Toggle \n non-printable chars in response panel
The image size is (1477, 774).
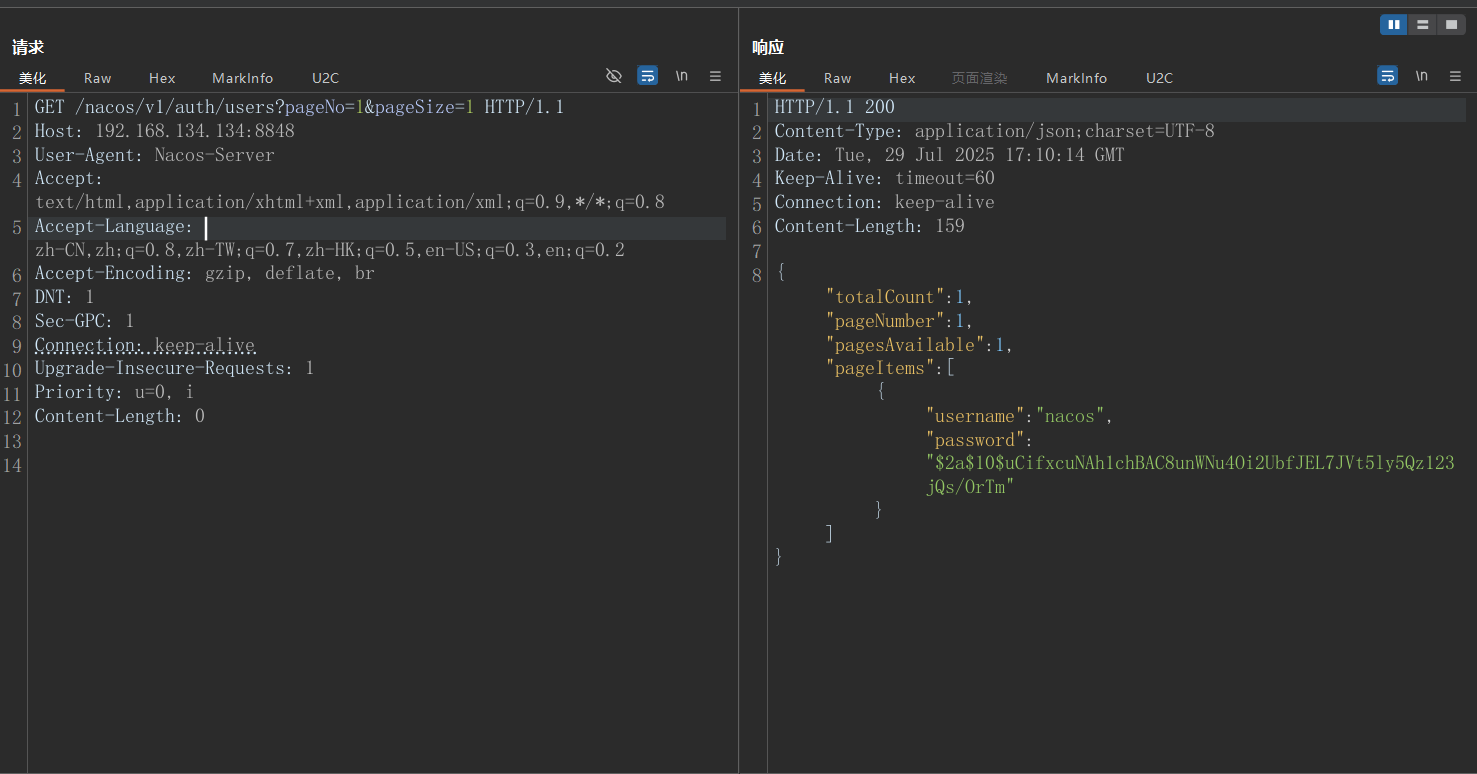(x=1421, y=76)
